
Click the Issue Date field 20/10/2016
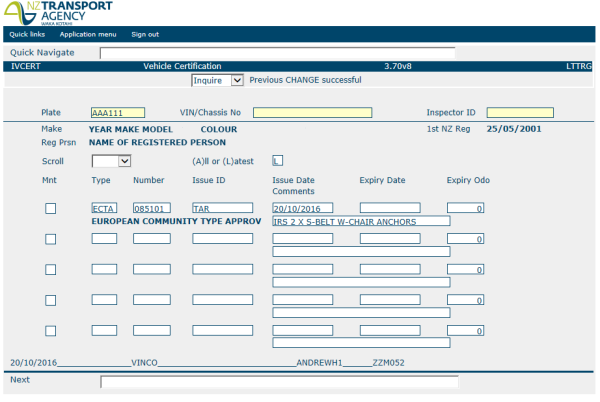coord(302,208)
